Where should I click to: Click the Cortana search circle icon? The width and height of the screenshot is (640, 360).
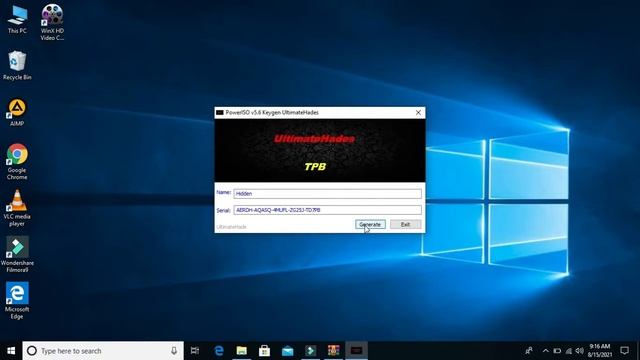(31, 351)
